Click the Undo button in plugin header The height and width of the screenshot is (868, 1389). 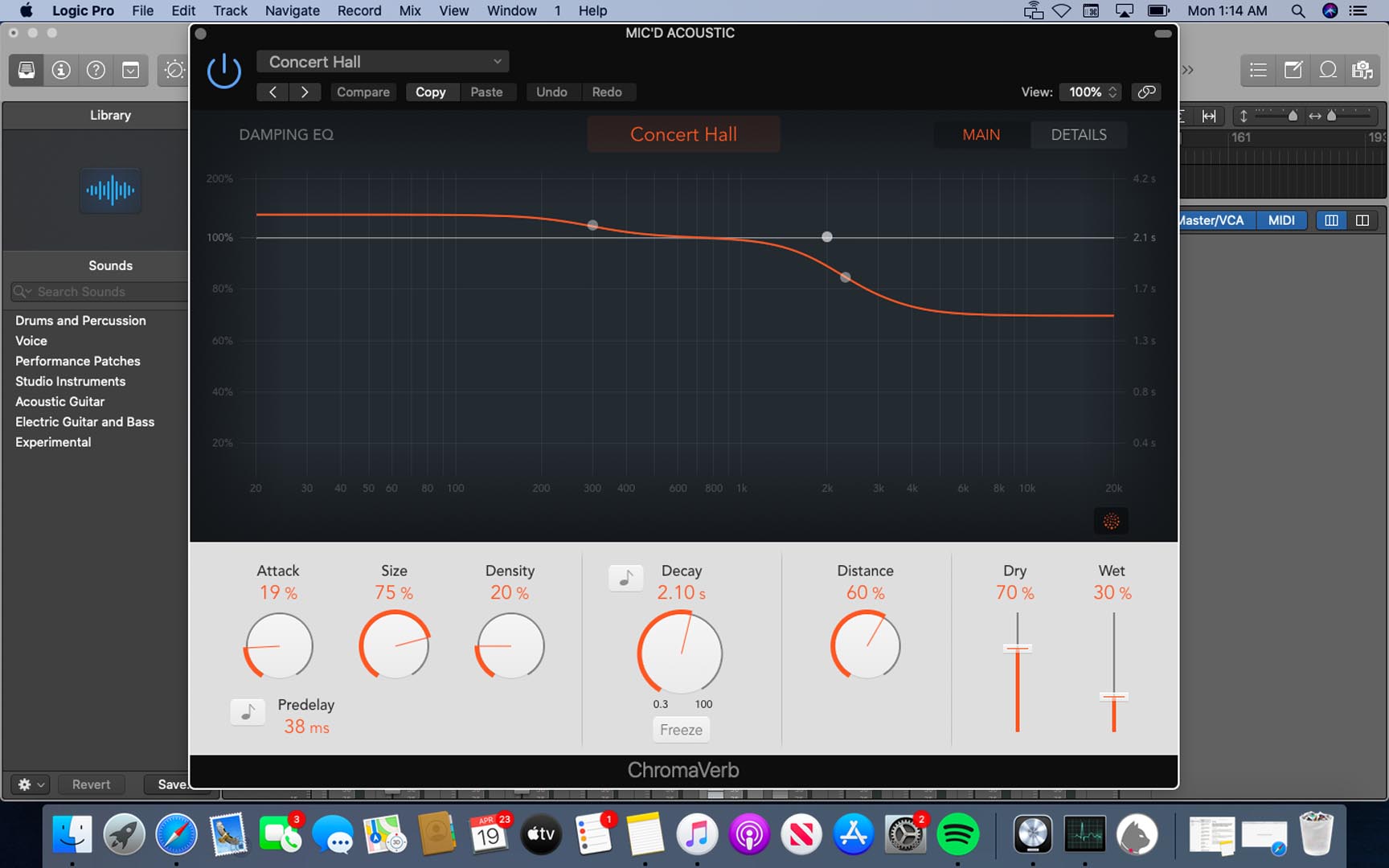pos(551,92)
